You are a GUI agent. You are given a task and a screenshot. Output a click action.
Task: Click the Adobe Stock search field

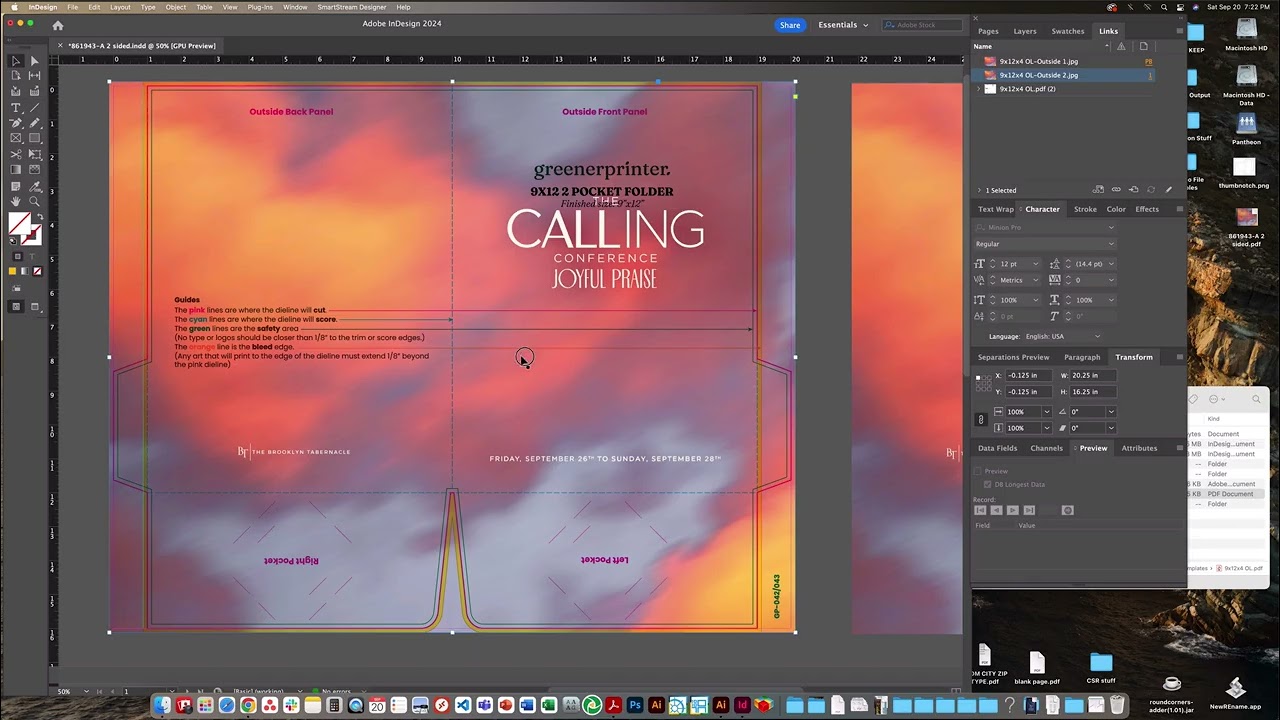point(921,25)
